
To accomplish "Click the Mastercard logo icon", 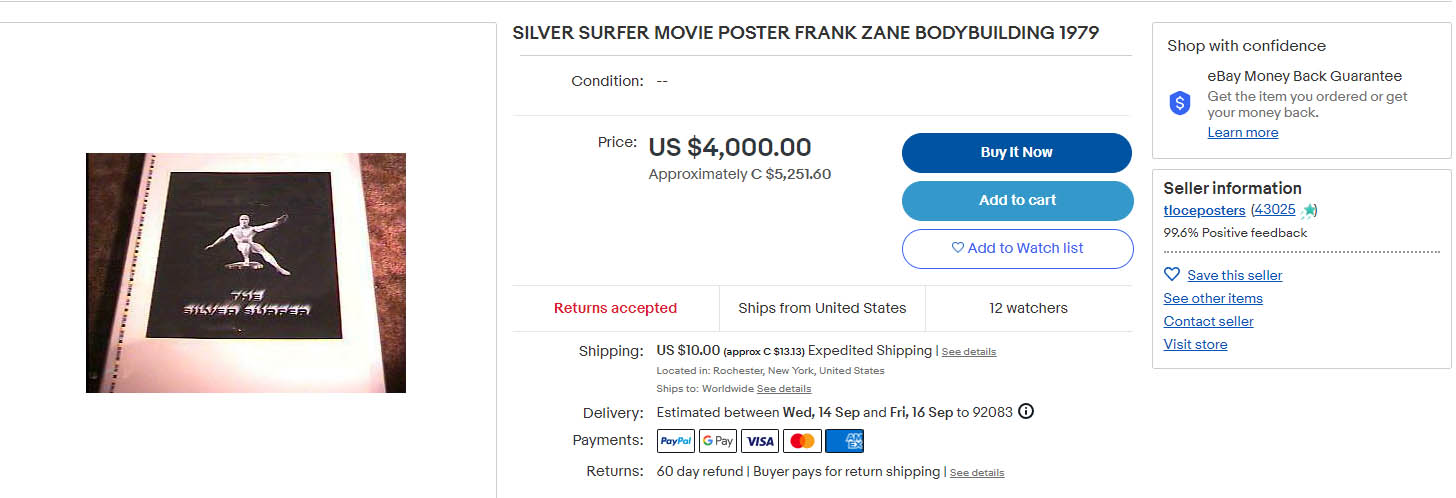I will click(802, 441).
